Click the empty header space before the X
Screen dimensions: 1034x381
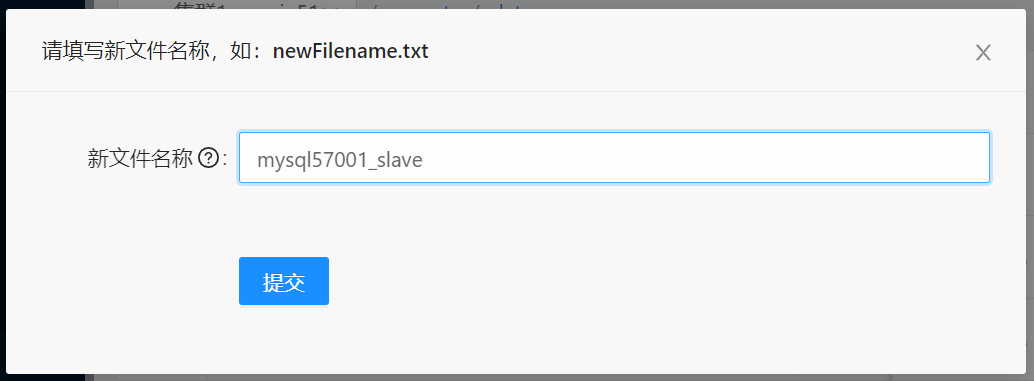point(699,51)
